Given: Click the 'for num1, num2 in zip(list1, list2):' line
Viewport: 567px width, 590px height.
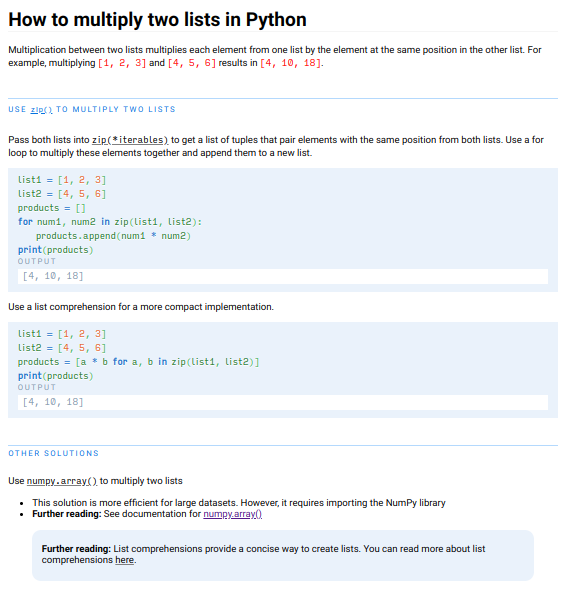Looking at the screenshot, I should point(110,222).
